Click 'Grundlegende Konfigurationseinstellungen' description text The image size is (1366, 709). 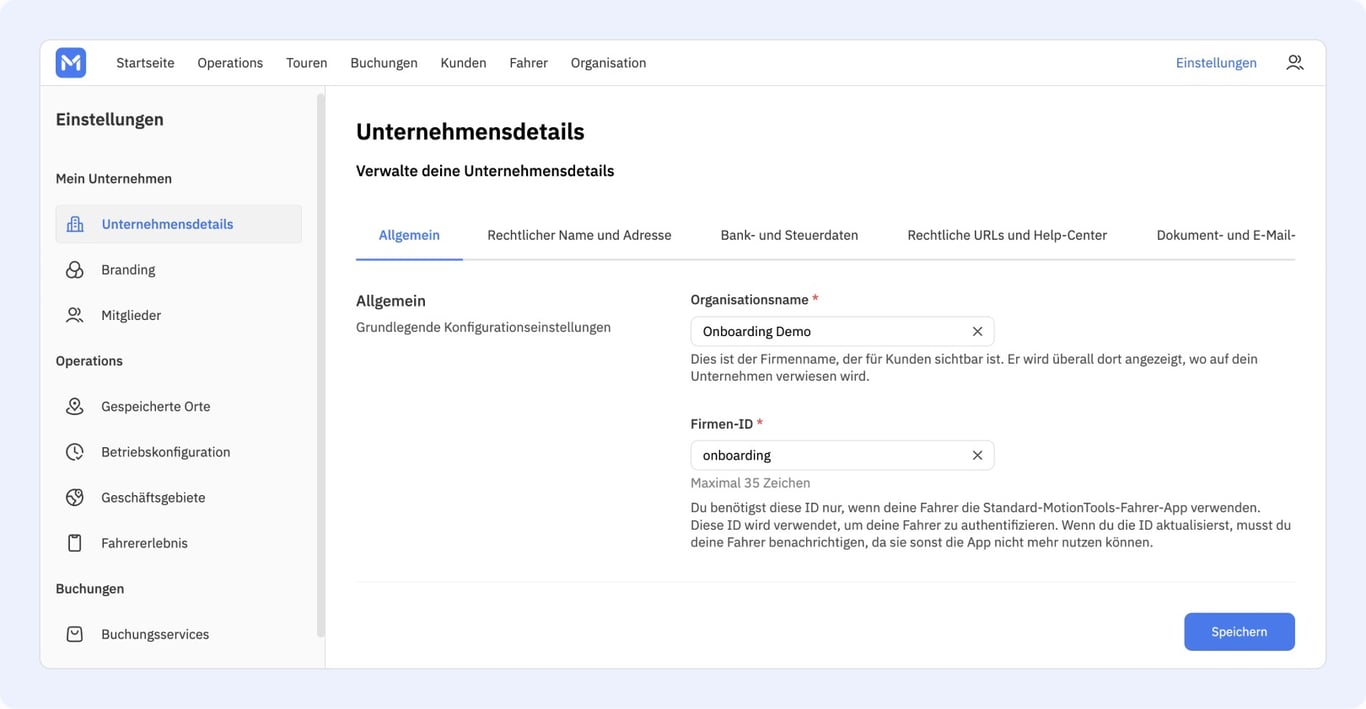(483, 327)
